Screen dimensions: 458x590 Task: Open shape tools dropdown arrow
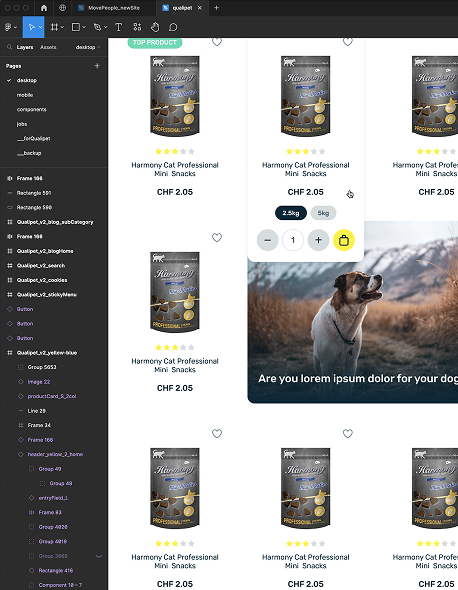click(x=84, y=27)
